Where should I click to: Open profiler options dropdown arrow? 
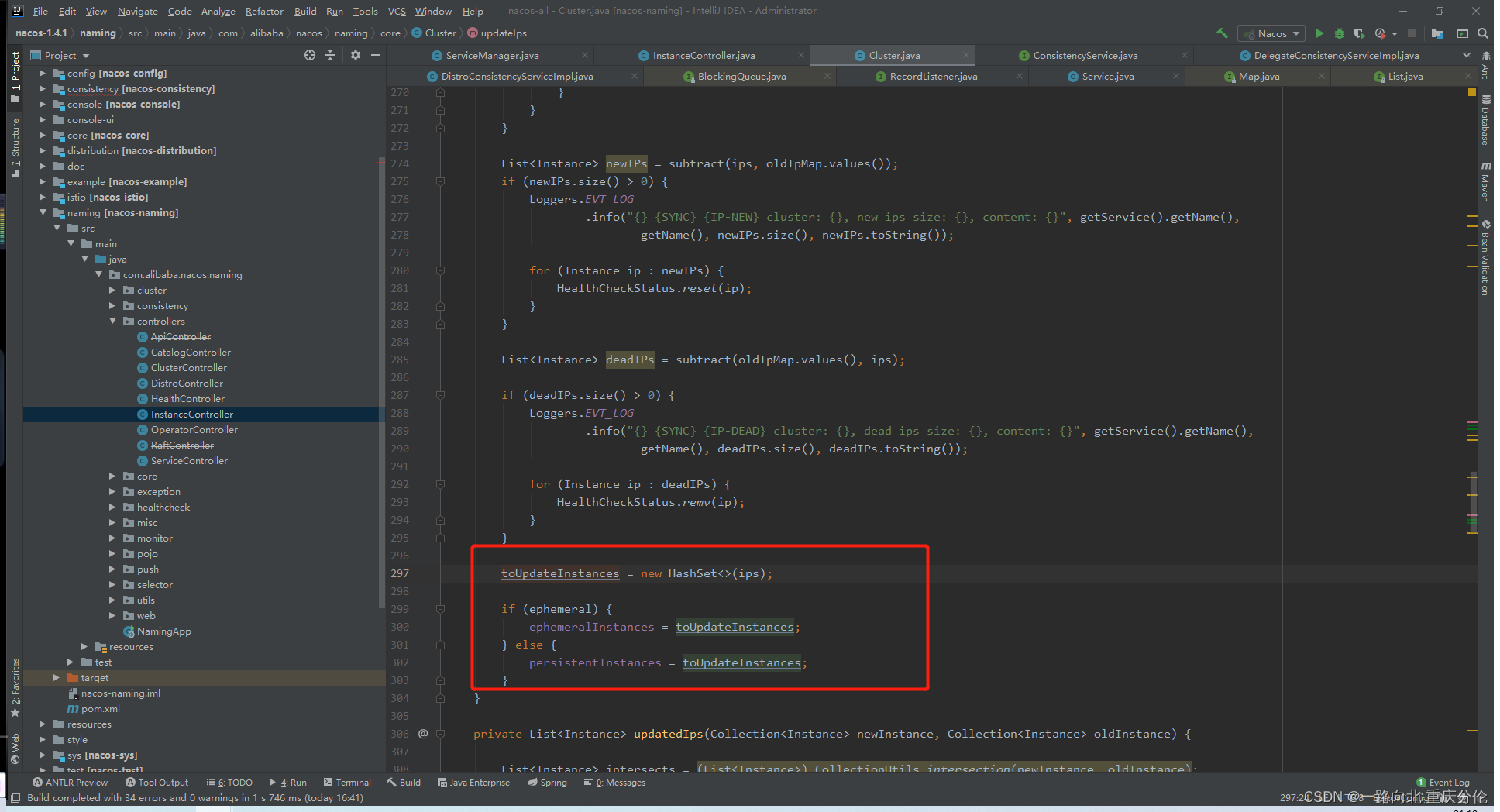coord(1395,33)
